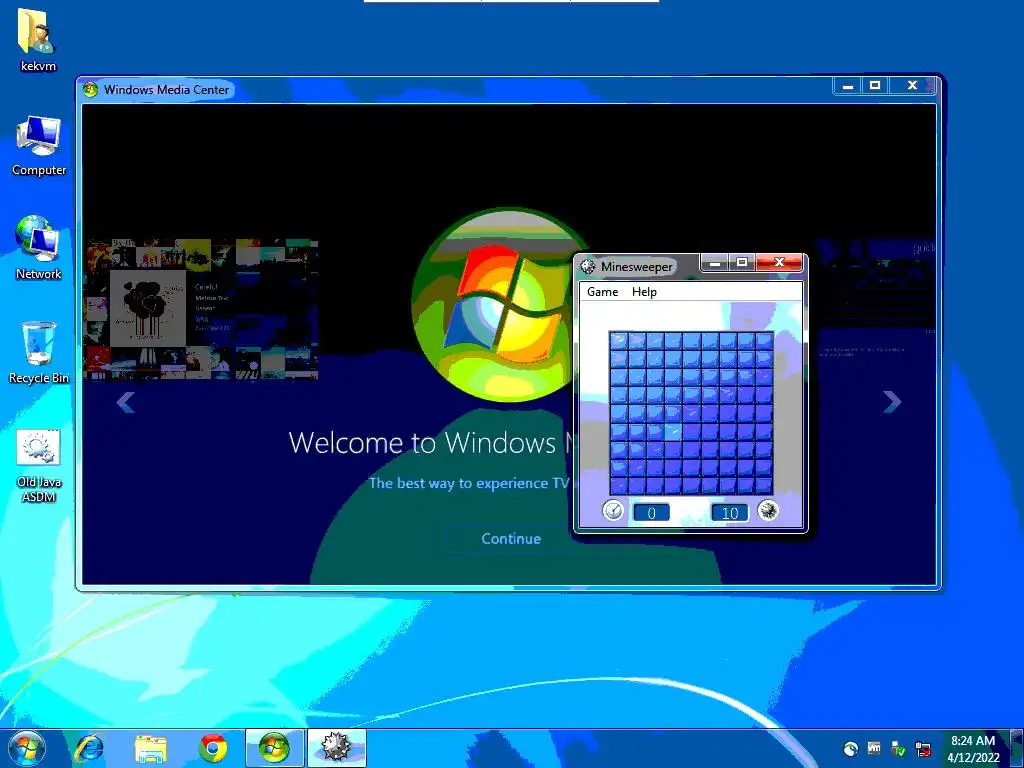This screenshot has height=768, width=1024.
Task: Click the Minesweeper timer value 0
Action: 651,513
